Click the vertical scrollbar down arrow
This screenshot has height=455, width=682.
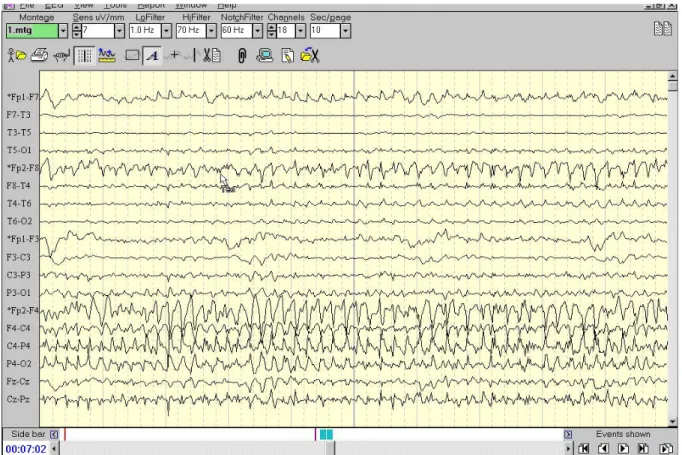click(673, 422)
